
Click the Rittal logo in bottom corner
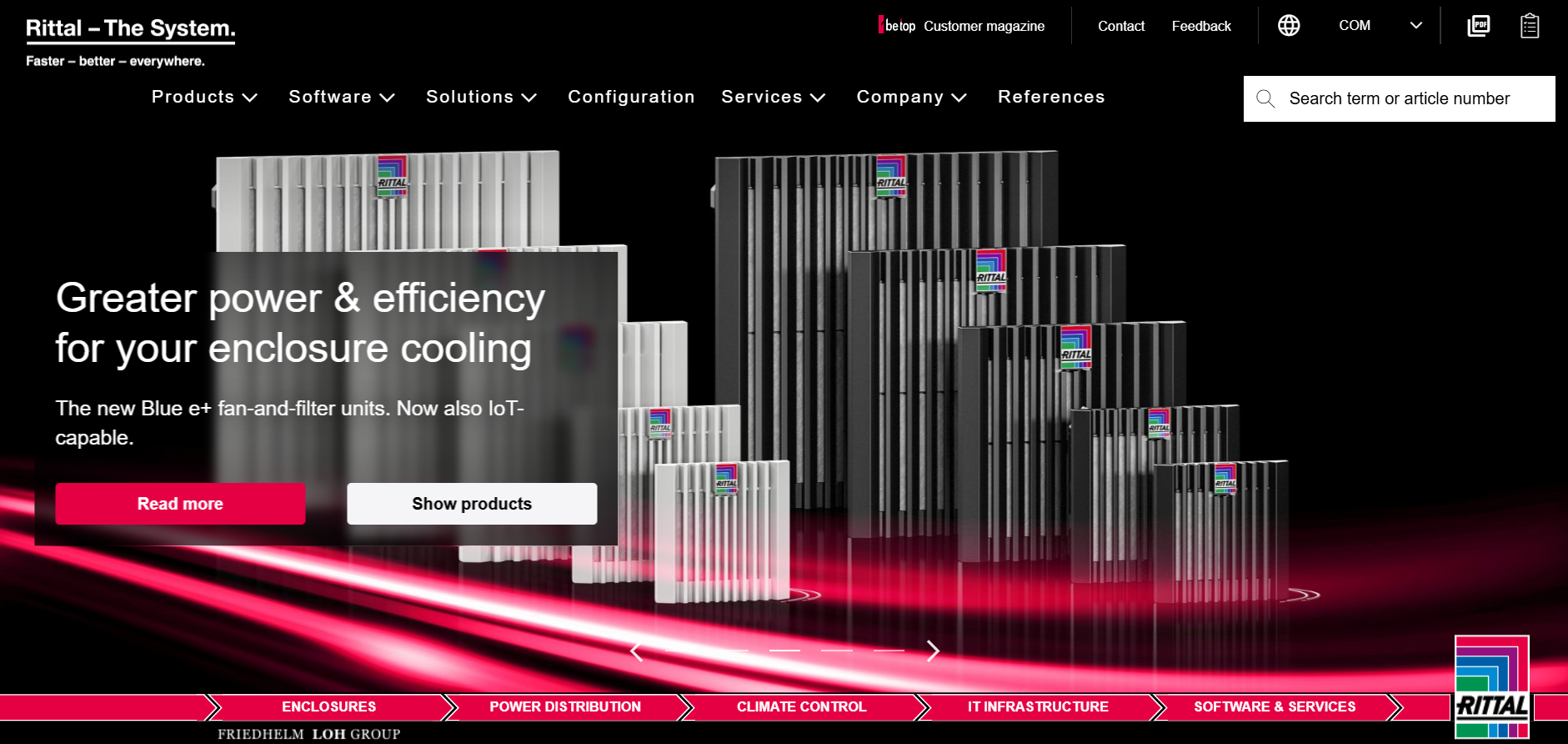pyautogui.click(x=1491, y=687)
